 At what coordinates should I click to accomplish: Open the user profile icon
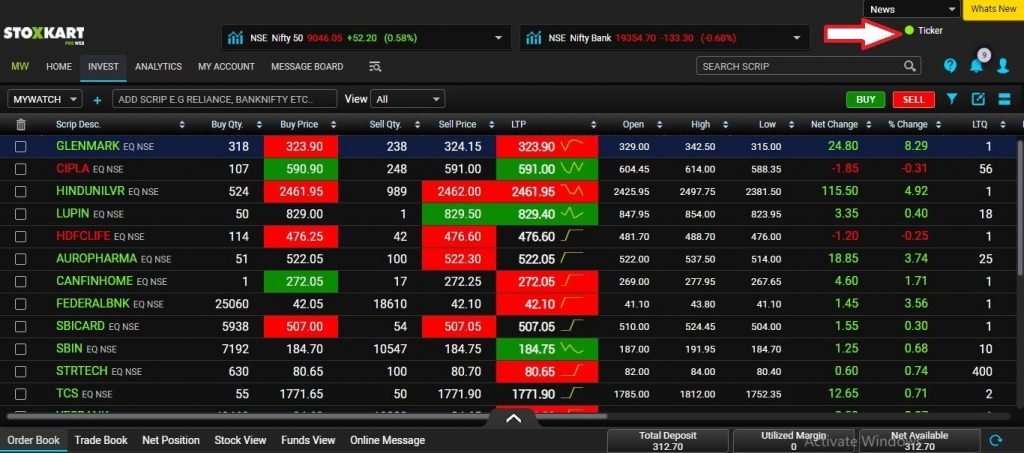pyautogui.click(x=1003, y=66)
